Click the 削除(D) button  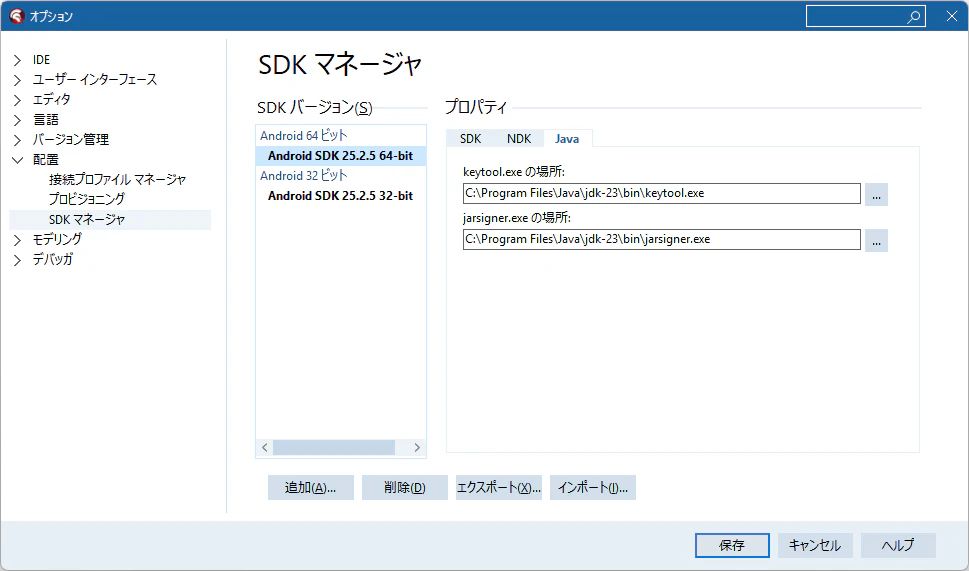pyautogui.click(x=405, y=488)
